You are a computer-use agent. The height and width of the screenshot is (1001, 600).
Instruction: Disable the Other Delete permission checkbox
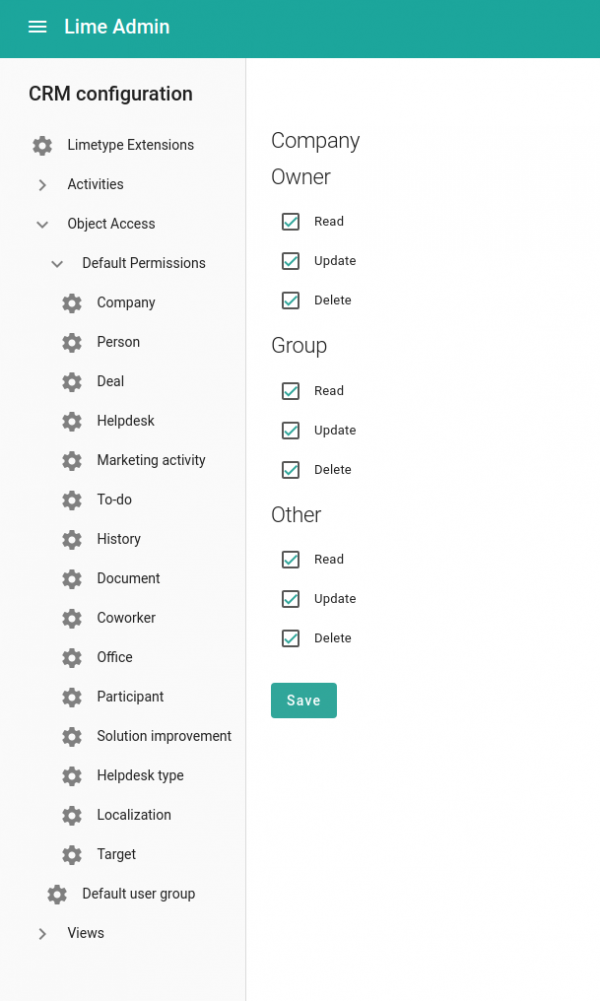tap(291, 639)
